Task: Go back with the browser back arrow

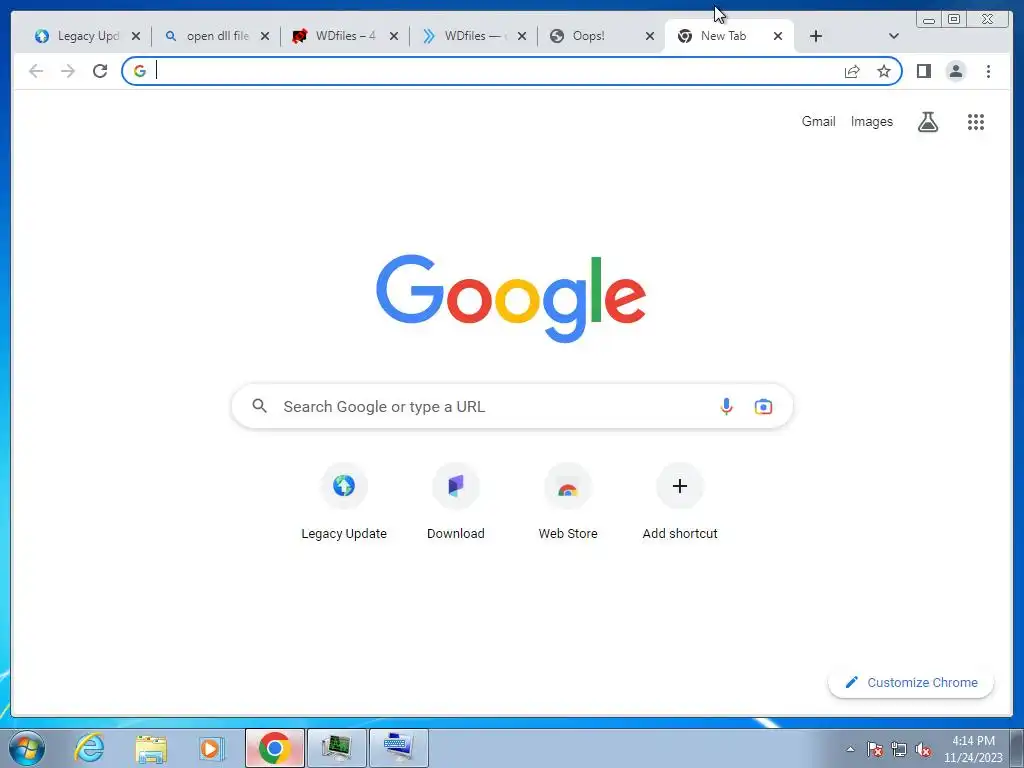Action: (36, 71)
